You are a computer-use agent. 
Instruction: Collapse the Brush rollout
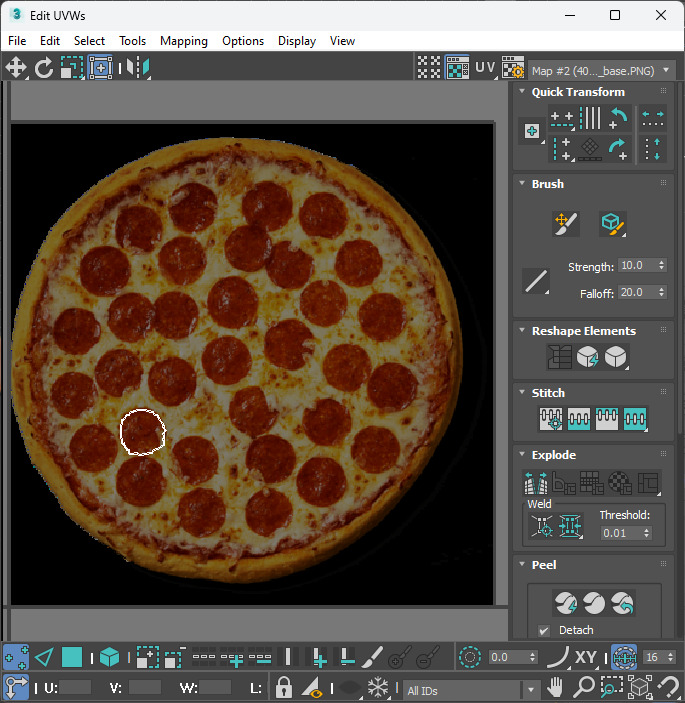tap(522, 183)
